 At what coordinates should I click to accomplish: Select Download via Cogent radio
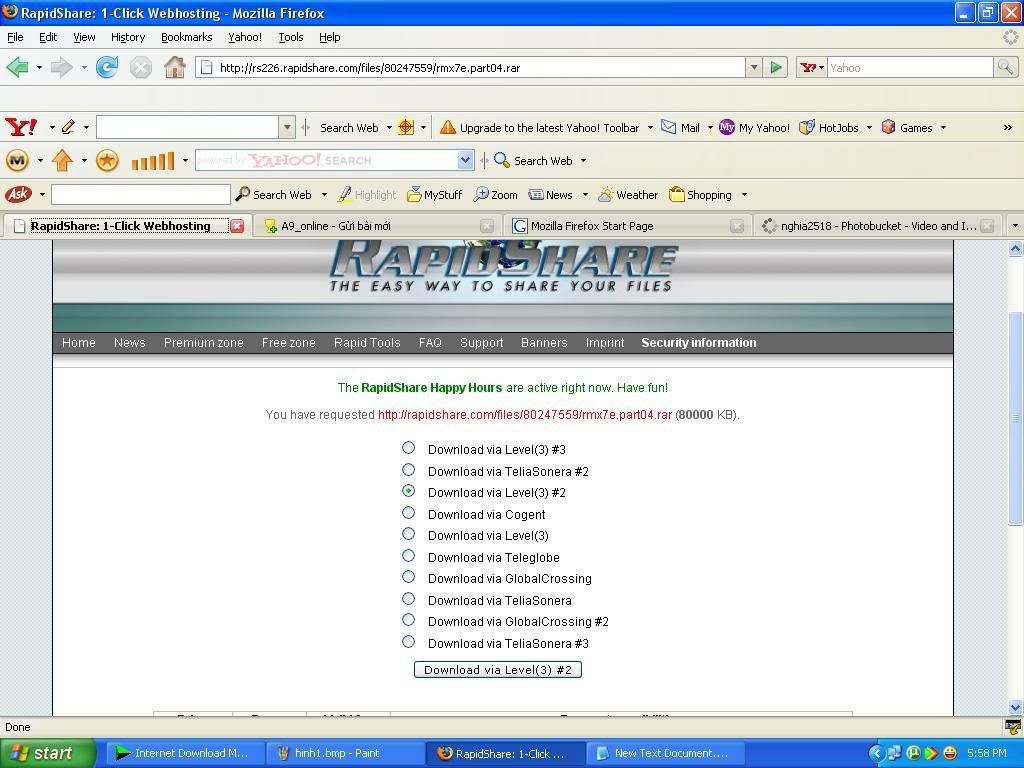point(408,513)
